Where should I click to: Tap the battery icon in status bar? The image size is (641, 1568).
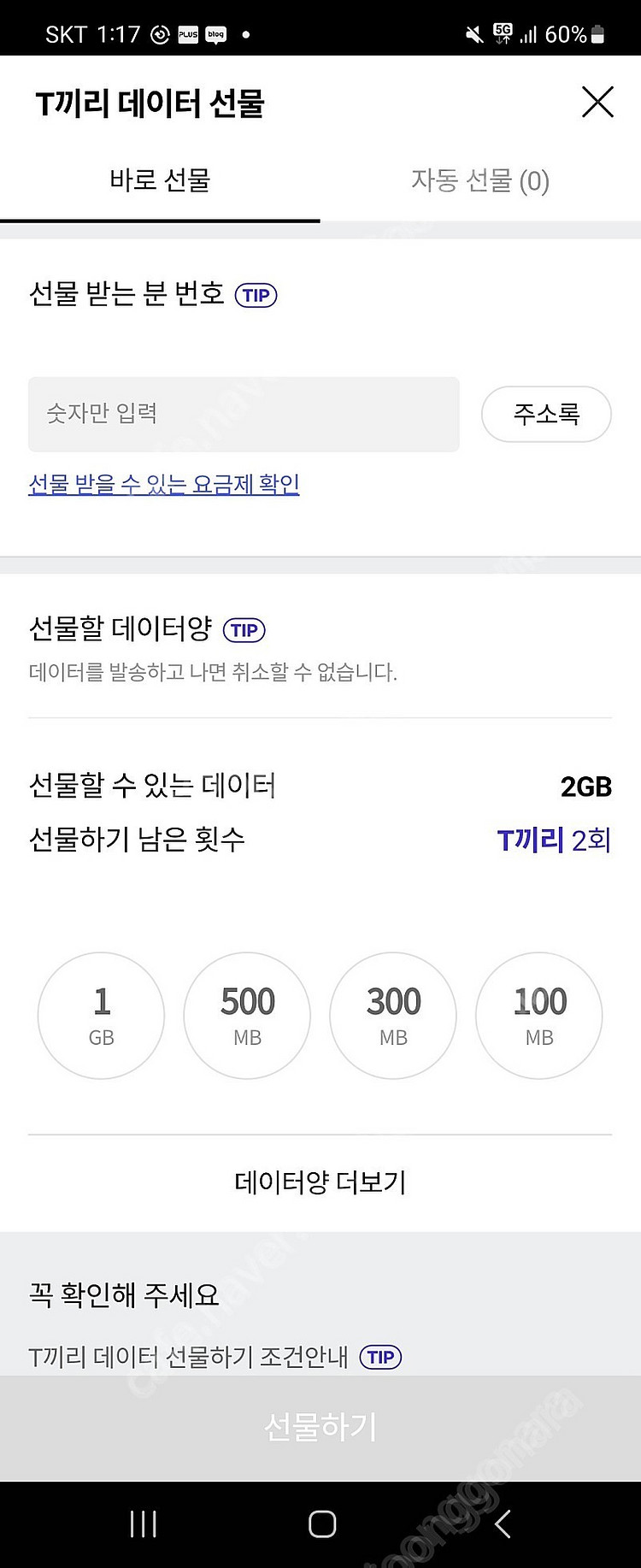(x=598, y=34)
